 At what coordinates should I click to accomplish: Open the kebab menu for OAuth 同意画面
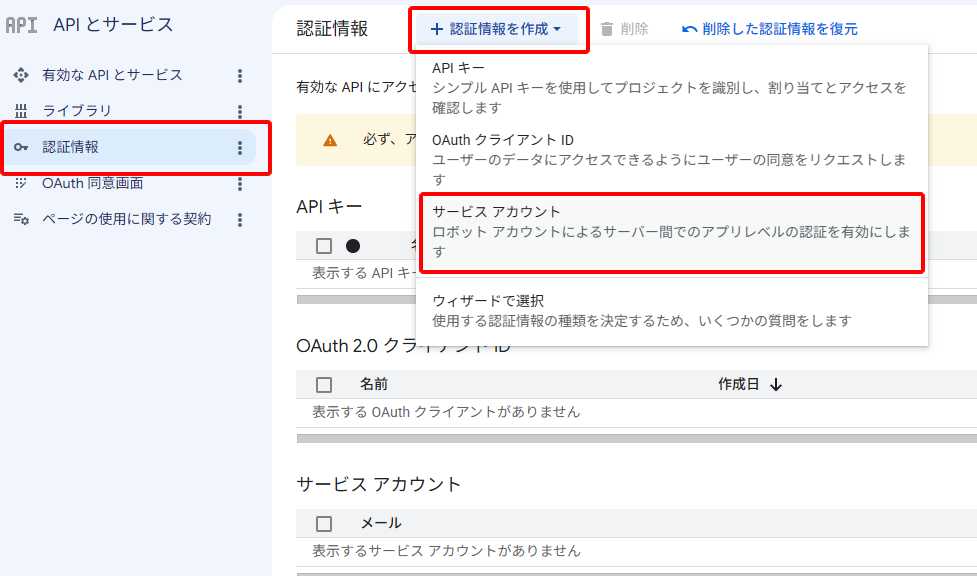(x=240, y=184)
